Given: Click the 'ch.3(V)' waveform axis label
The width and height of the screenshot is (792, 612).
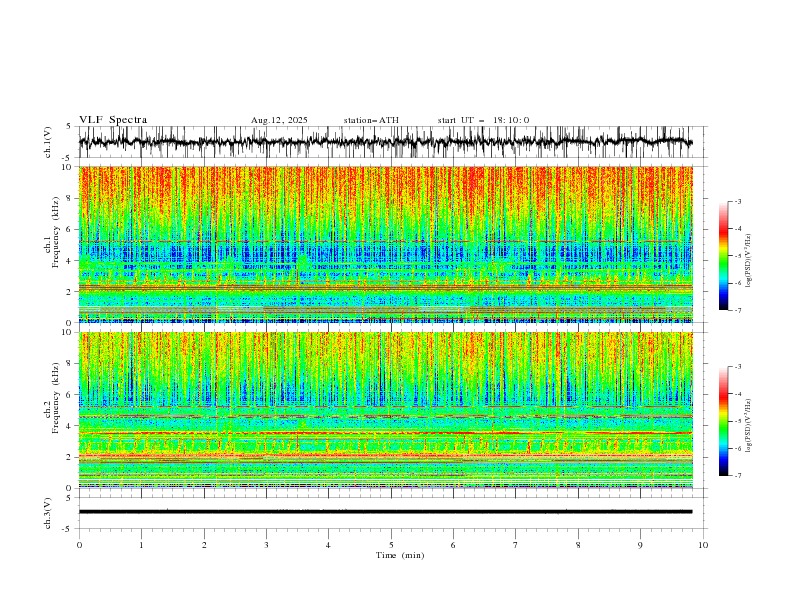Looking at the screenshot, I should [x=48, y=513].
